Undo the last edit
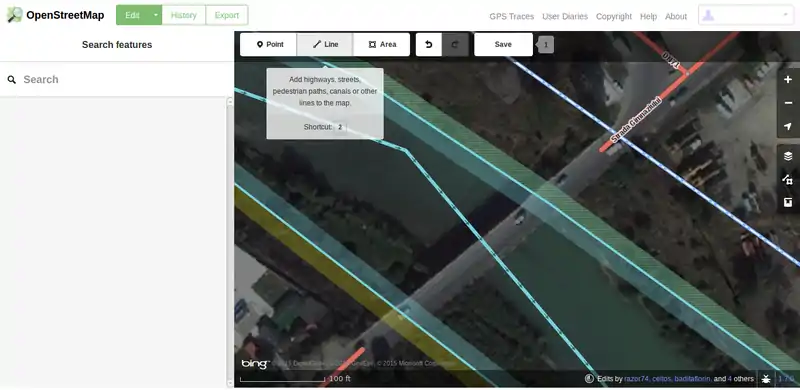This screenshot has width=800, height=390. coord(429,44)
